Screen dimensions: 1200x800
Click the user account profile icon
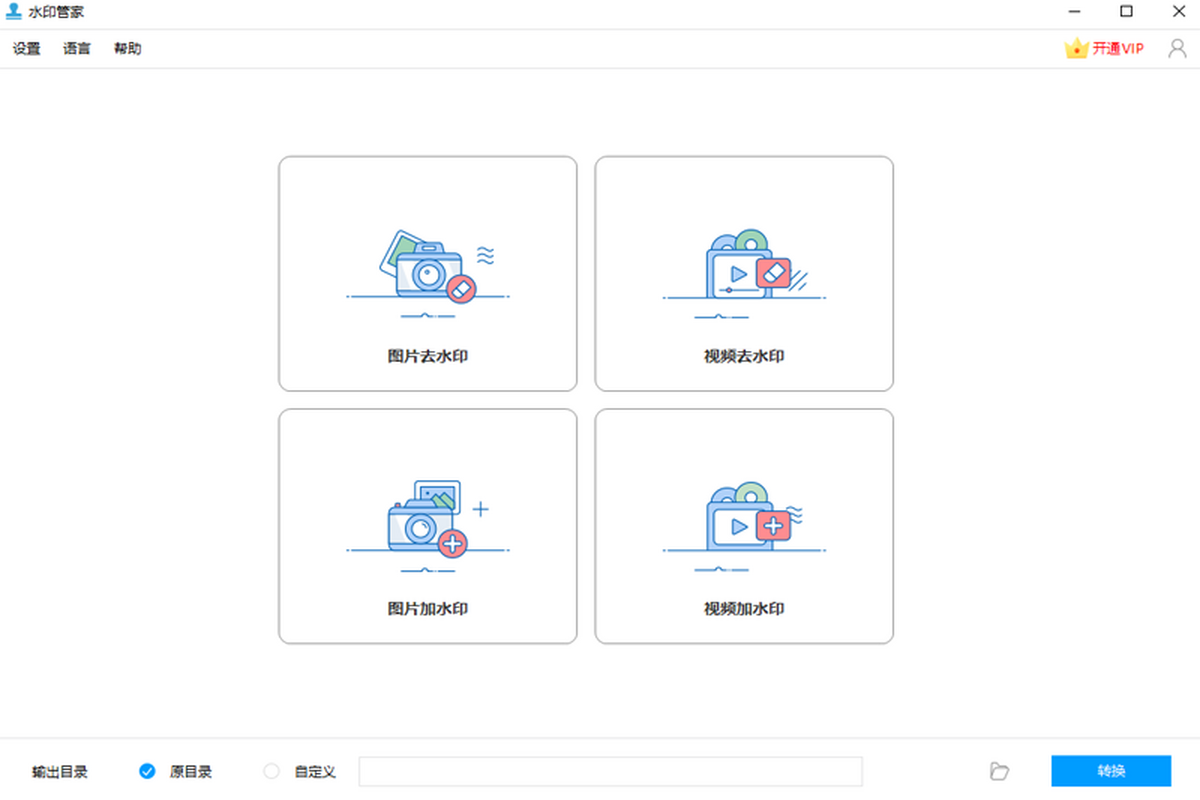[1177, 48]
